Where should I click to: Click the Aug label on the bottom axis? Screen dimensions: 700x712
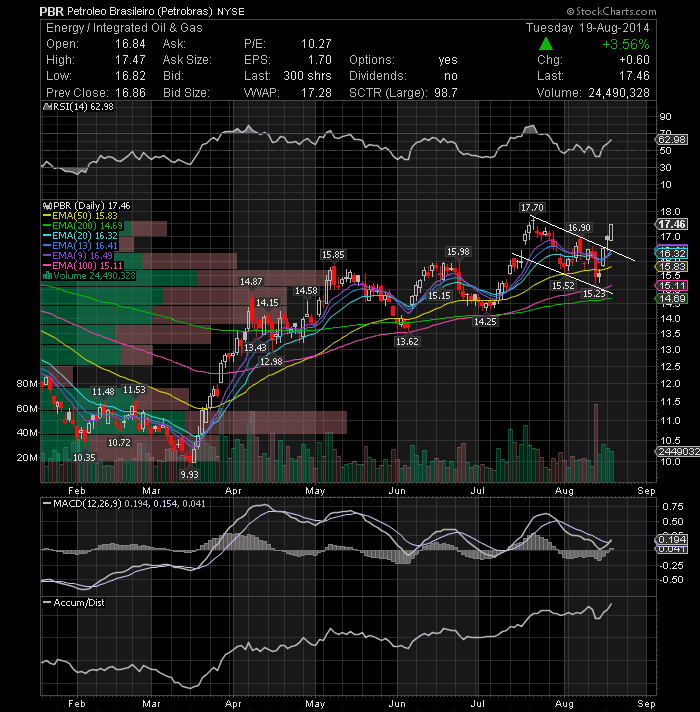564,704
